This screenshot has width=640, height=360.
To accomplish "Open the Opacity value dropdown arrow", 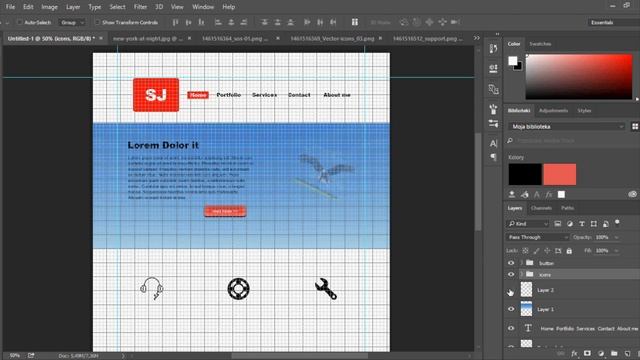I will click(616, 237).
